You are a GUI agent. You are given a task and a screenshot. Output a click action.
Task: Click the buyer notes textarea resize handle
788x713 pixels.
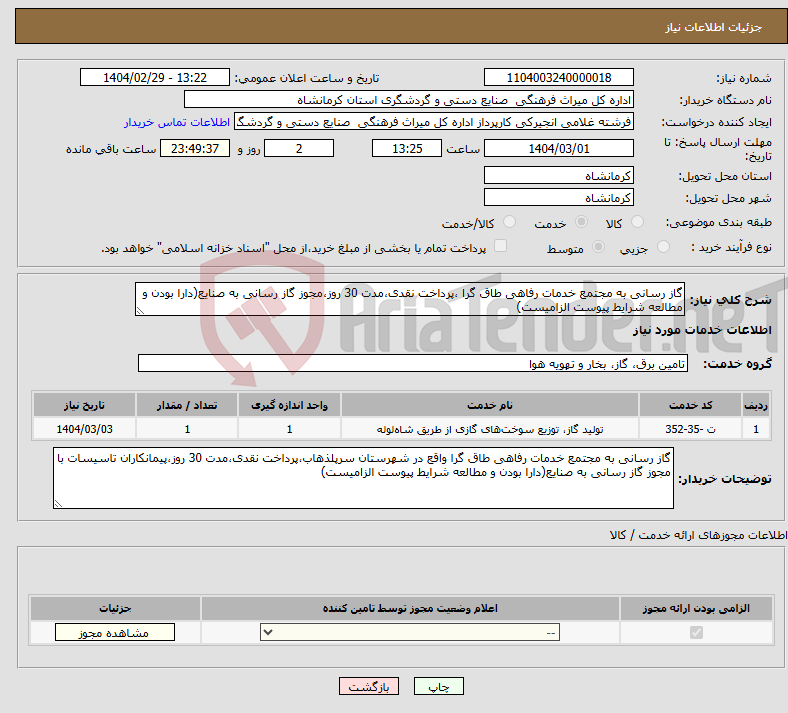click(58, 503)
